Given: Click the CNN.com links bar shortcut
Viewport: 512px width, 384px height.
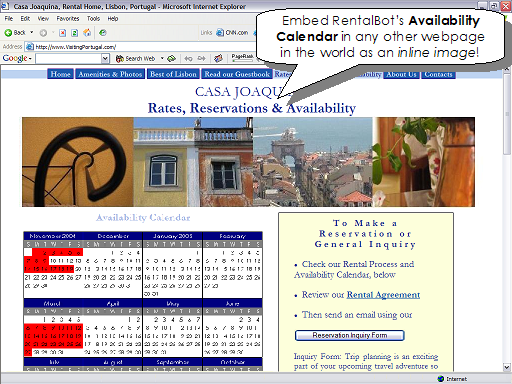Looking at the screenshot, I should [x=232, y=33].
